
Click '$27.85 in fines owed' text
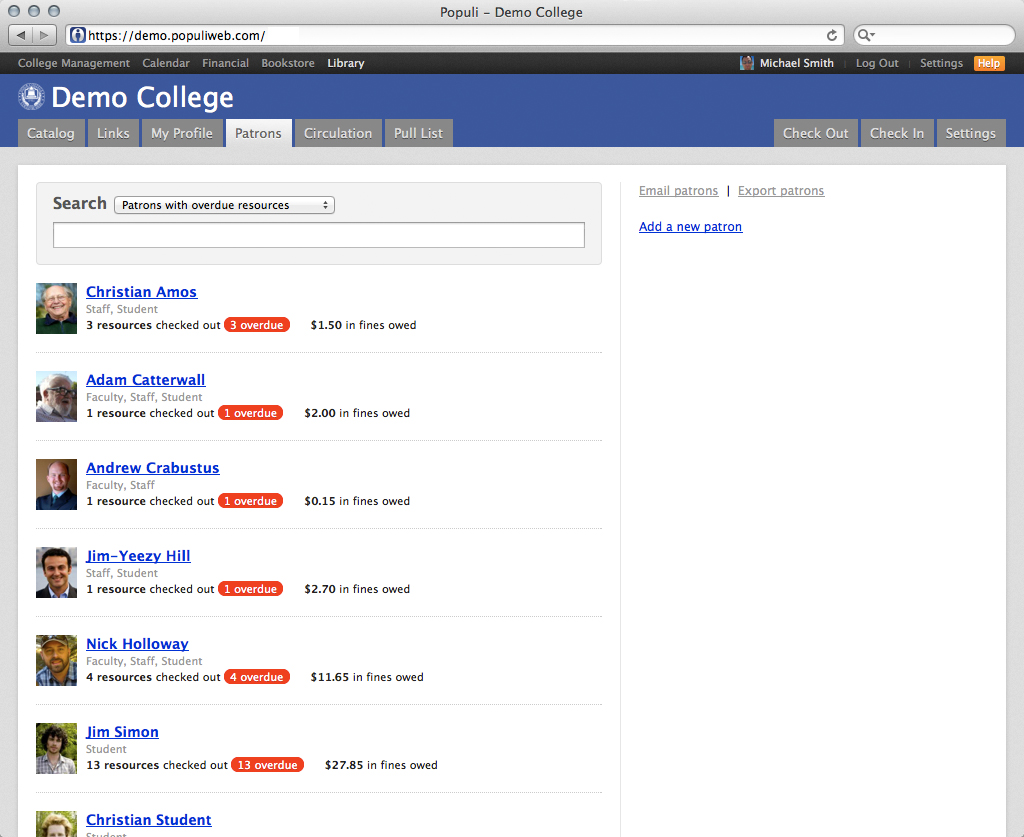click(381, 765)
